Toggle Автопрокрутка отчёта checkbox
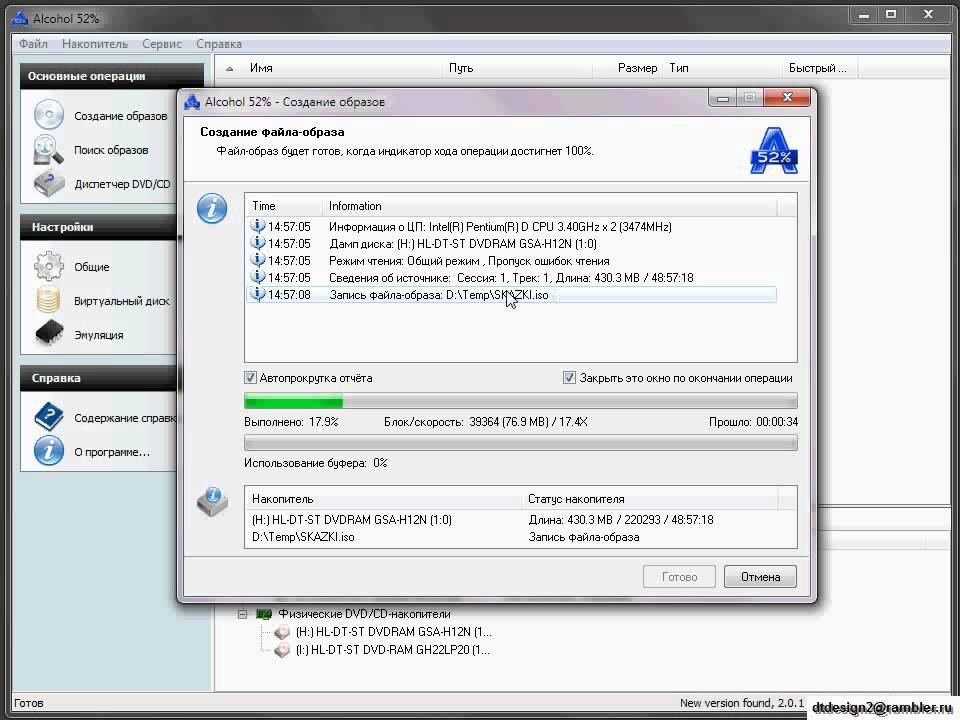960x720 pixels. [250, 377]
